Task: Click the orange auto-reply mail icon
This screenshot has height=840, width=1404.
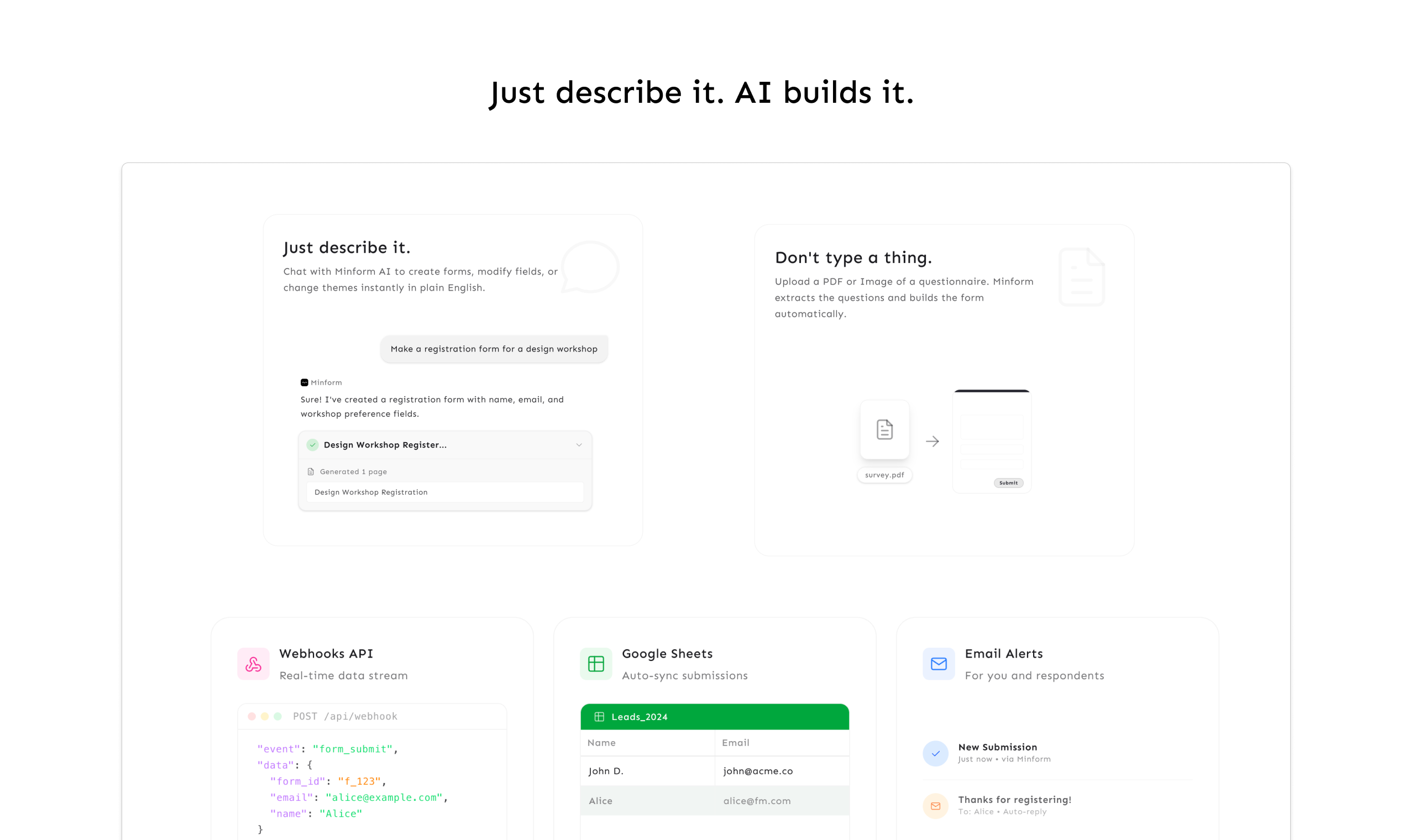Action: pyautogui.click(x=935, y=806)
